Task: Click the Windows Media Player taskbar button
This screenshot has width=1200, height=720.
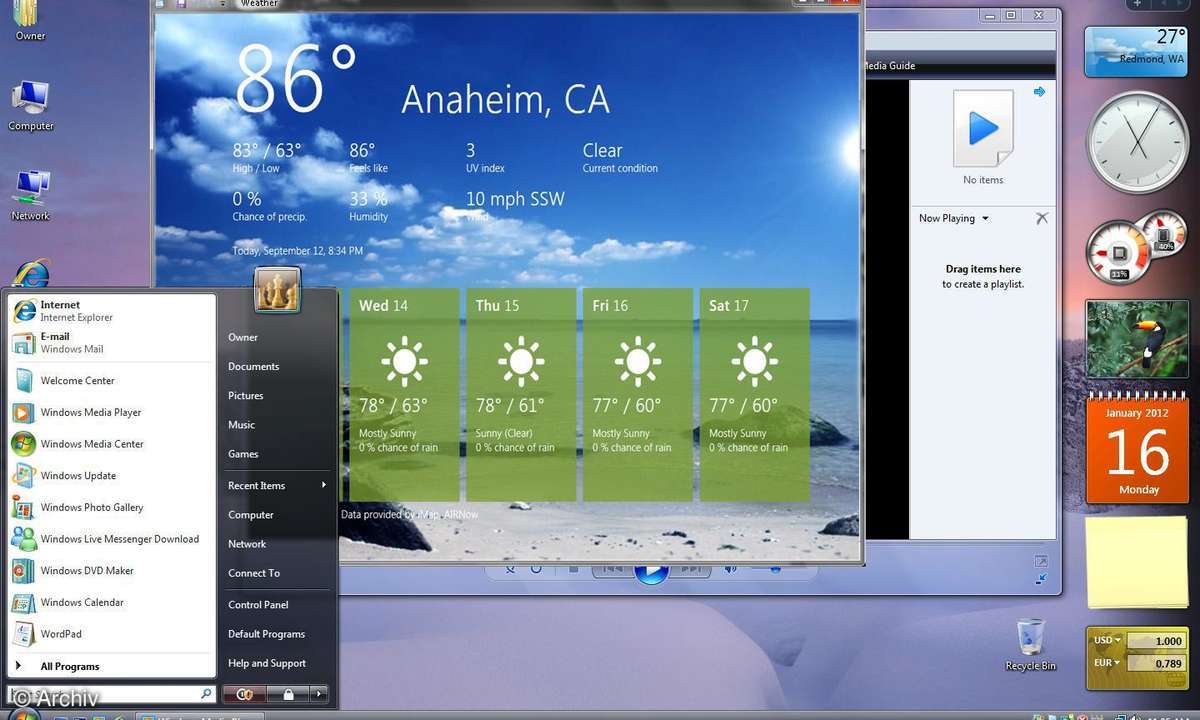Action: pyautogui.click(x=200, y=716)
